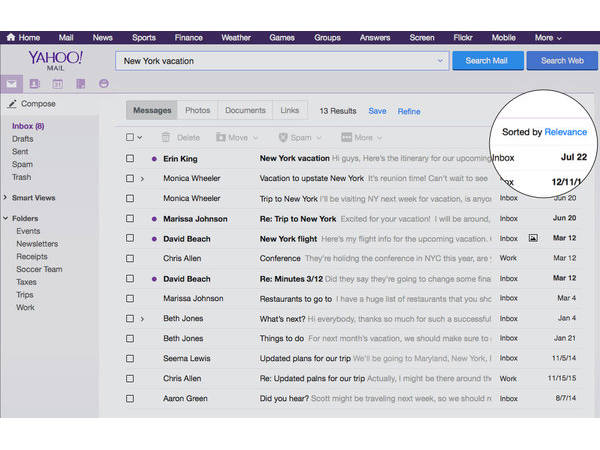This screenshot has height=450, width=600.
Task: Click the Save search link
Action: (377, 111)
